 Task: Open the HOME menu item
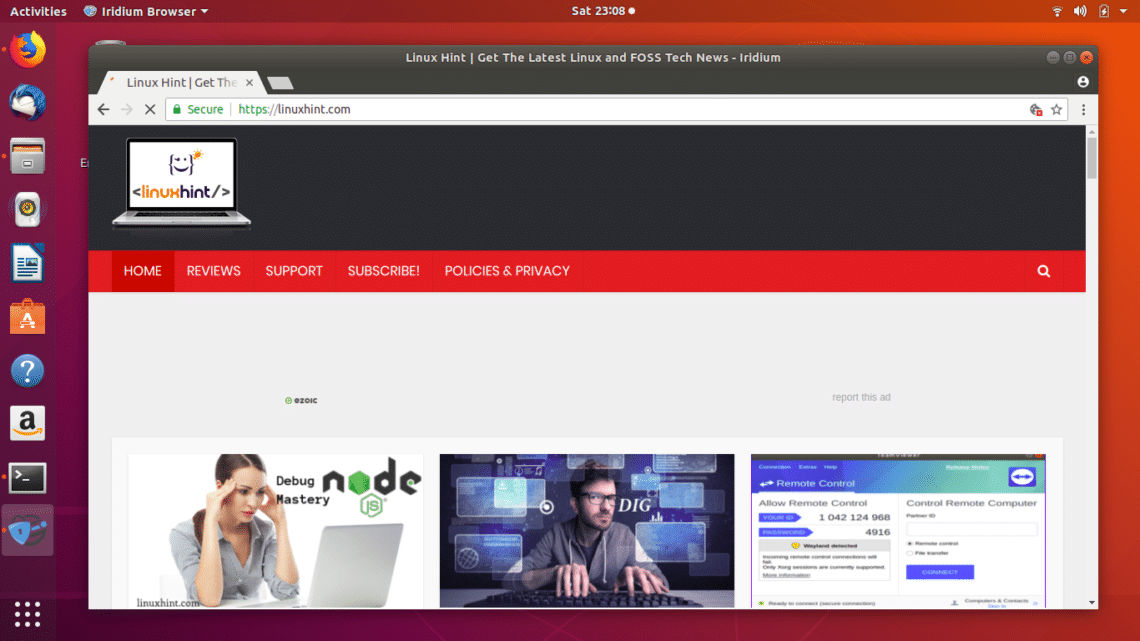(142, 271)
